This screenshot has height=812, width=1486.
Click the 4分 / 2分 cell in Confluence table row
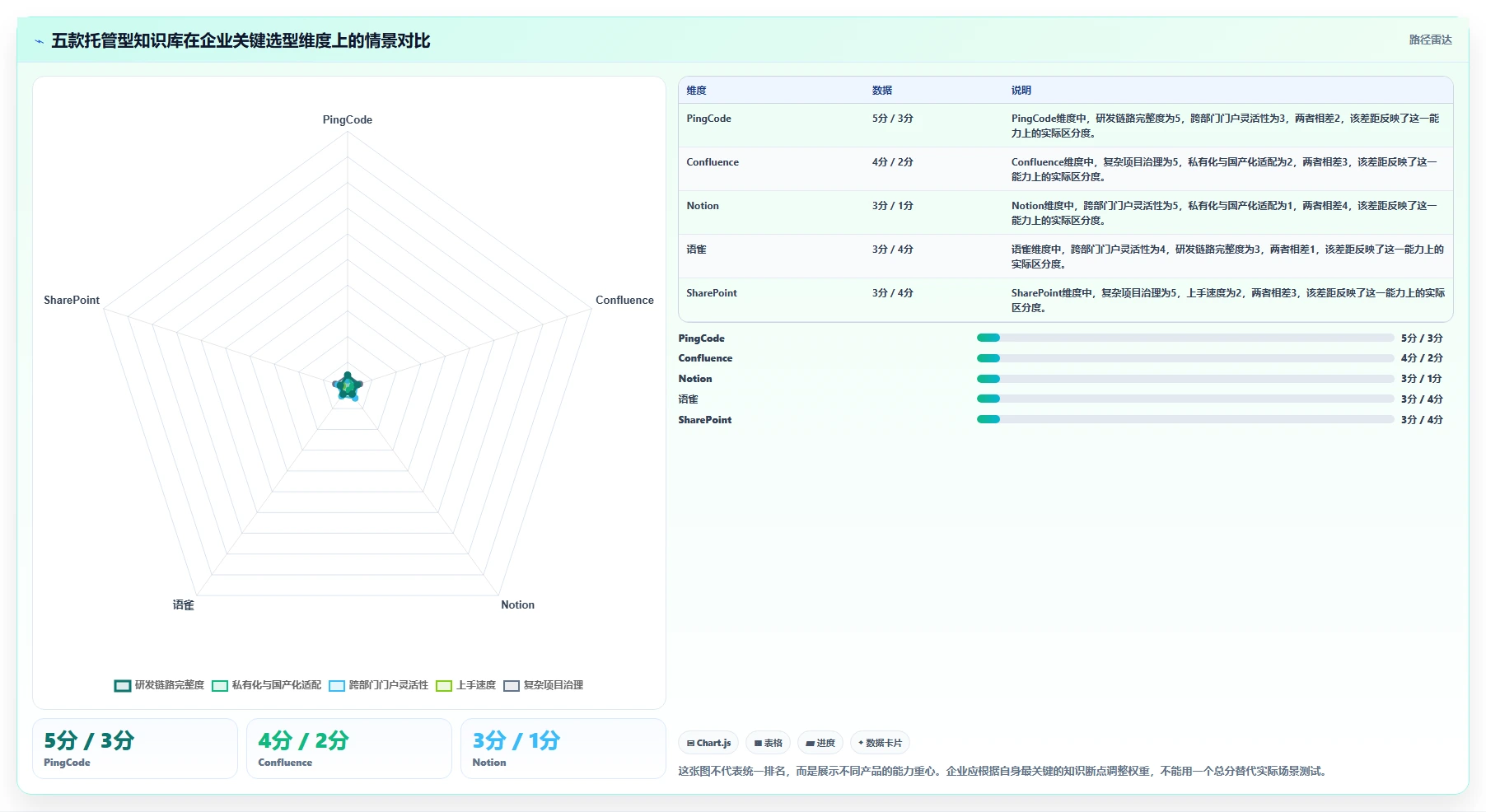pyautogui.click(x=893, y=162)
